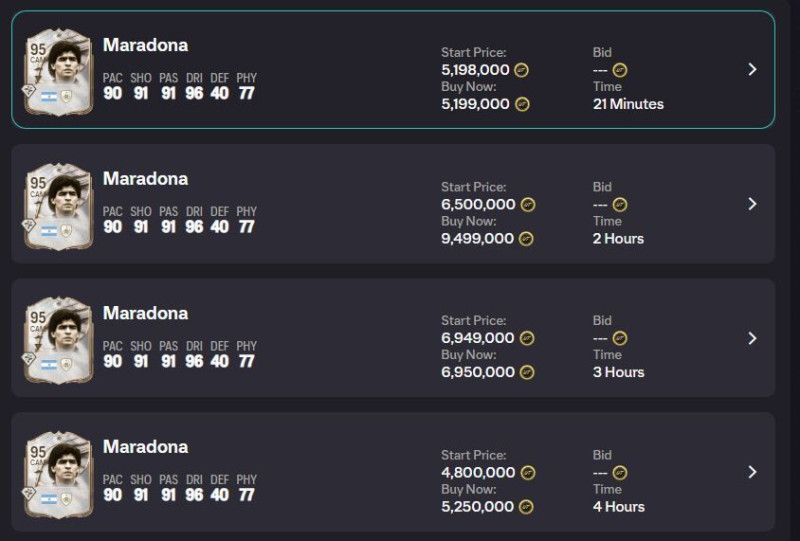Screen dimensions: 800x541
Task: Open 4 Hours listing via right arrow
Action: coord(752,472)
